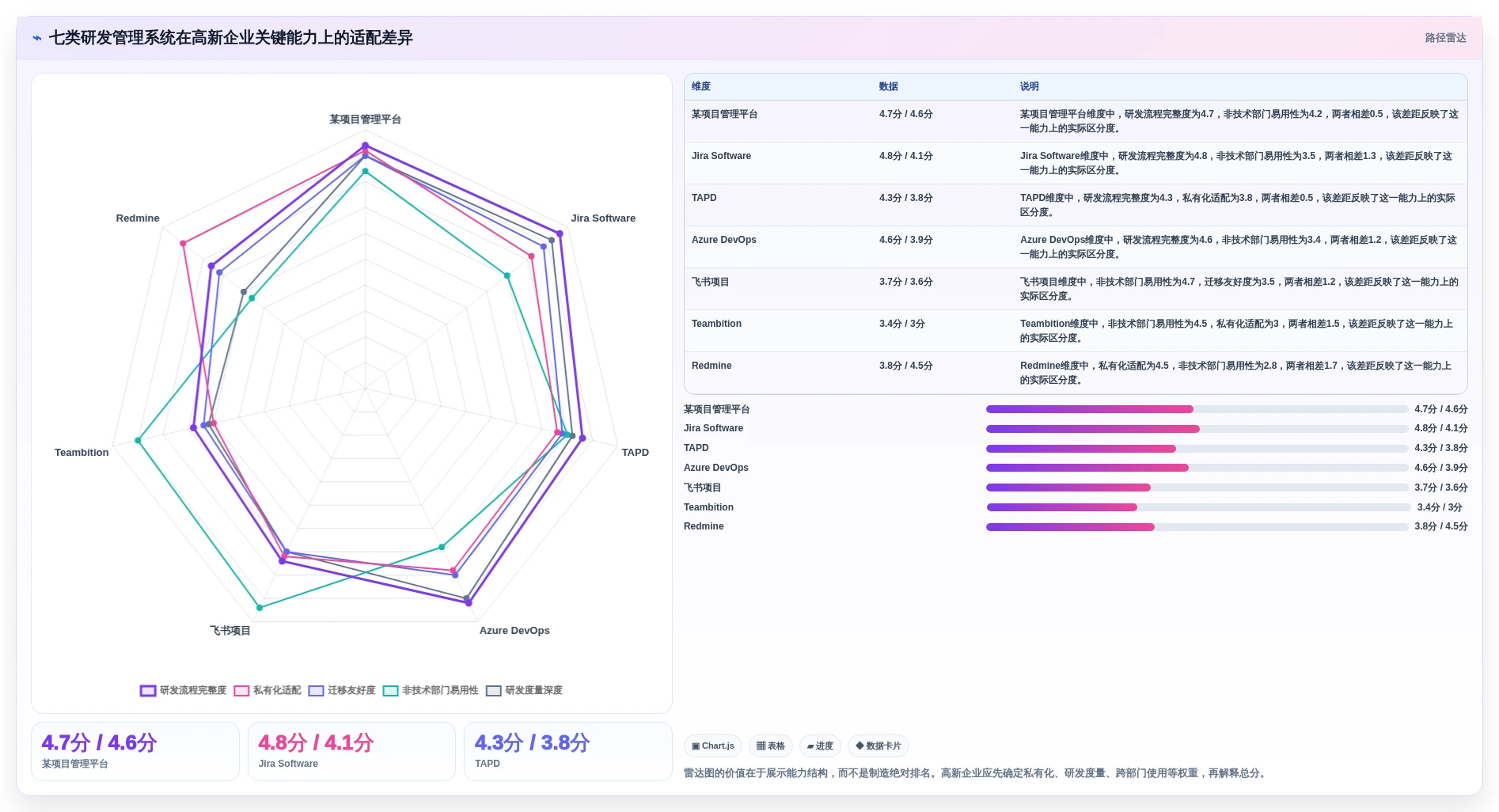Click the 3.8分 / 4.5分 label beside Redmine bar
Viewport: 1499px width, 812px height.
point(1441,526)
